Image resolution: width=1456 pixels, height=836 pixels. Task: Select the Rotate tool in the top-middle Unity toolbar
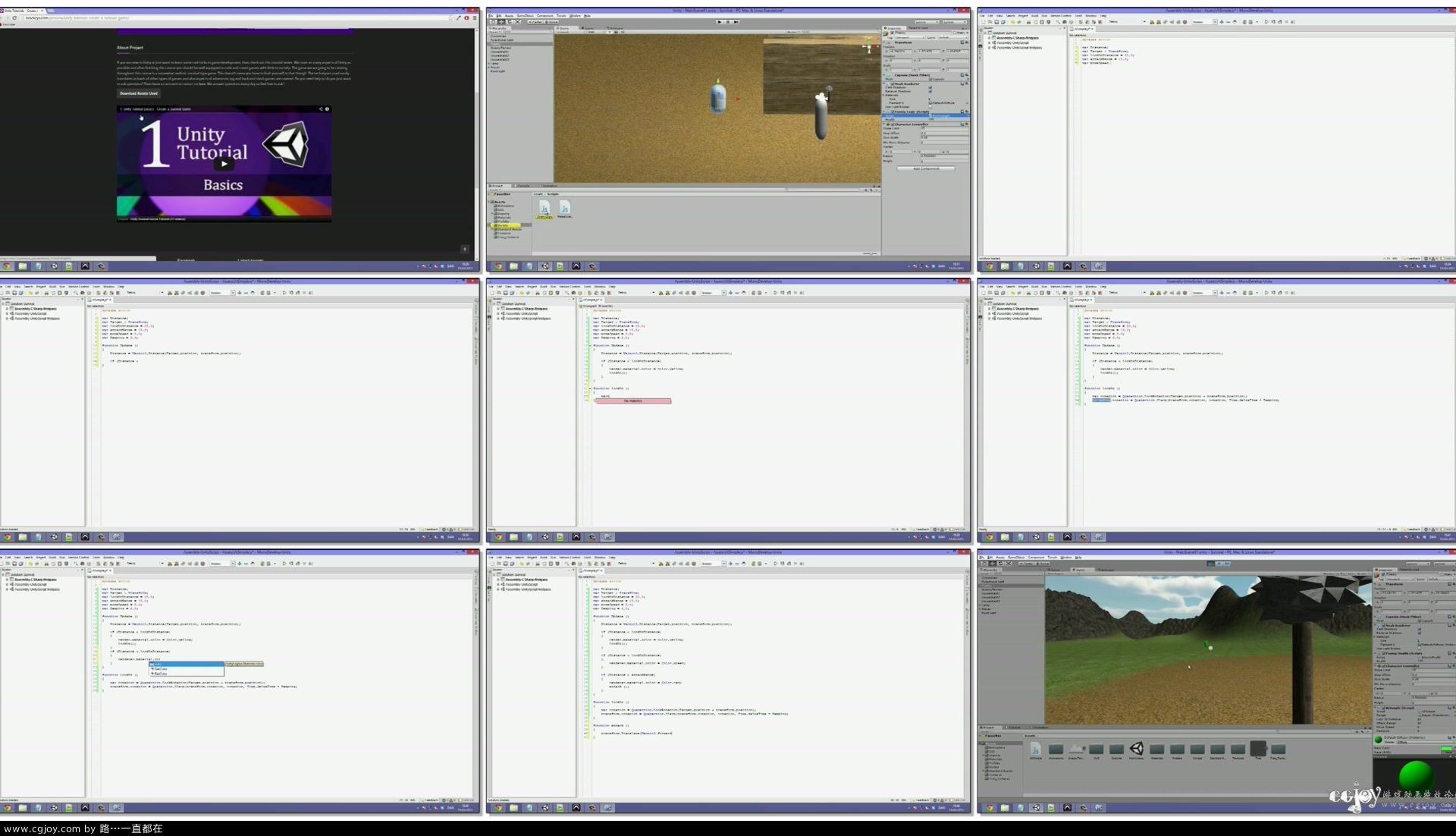tap(510, 22)
